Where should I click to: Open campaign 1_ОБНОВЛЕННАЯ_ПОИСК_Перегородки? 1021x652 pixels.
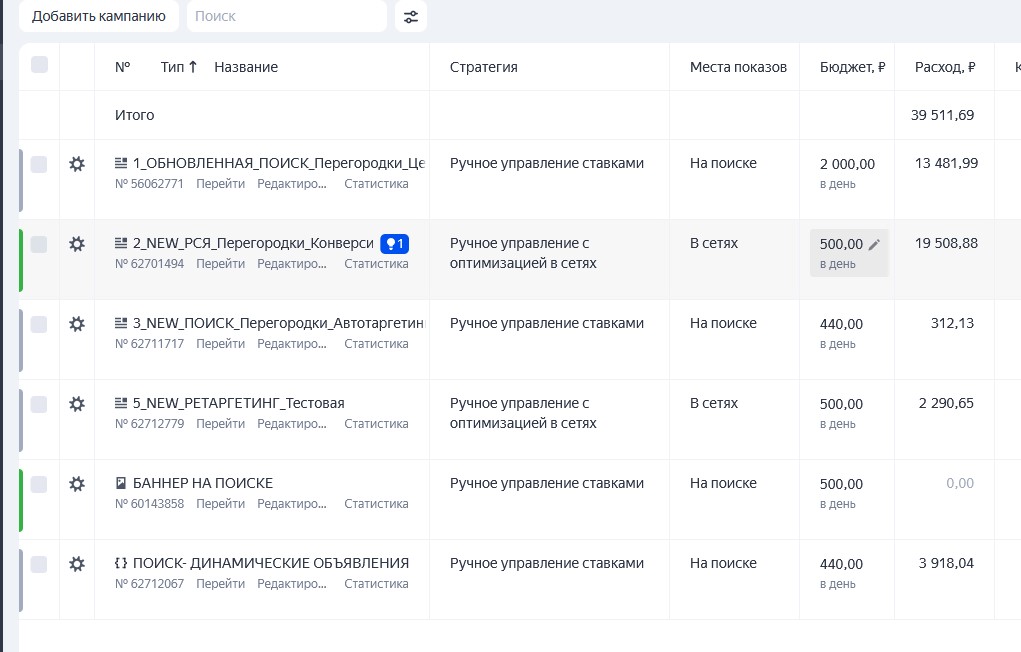coord(279,163)
